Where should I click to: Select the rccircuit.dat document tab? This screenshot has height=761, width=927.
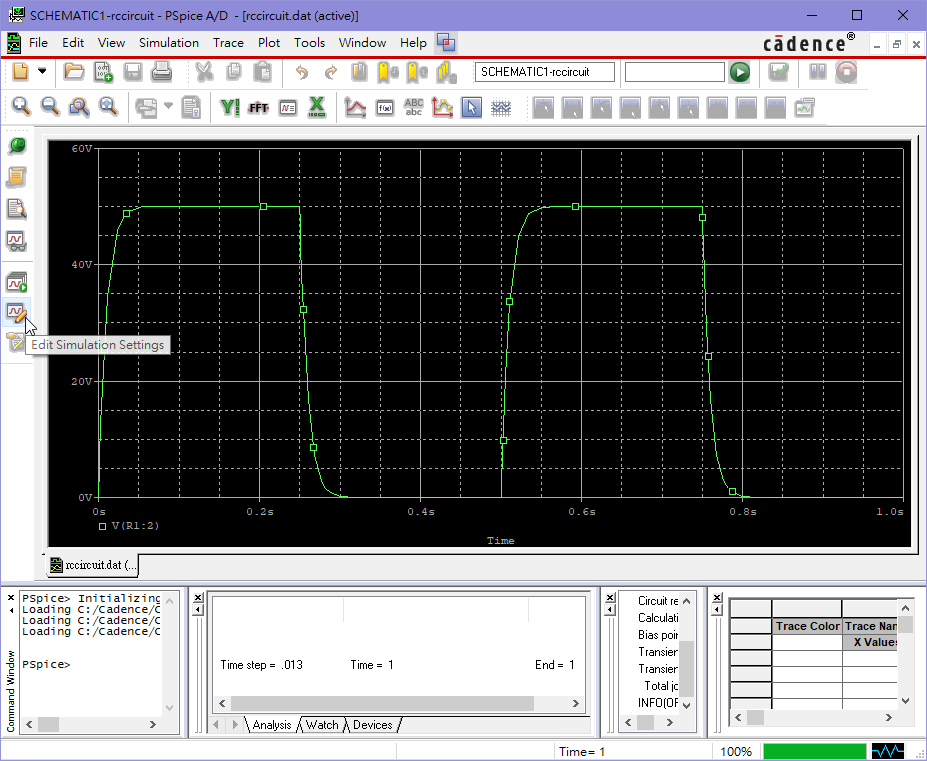coord(92,565)
